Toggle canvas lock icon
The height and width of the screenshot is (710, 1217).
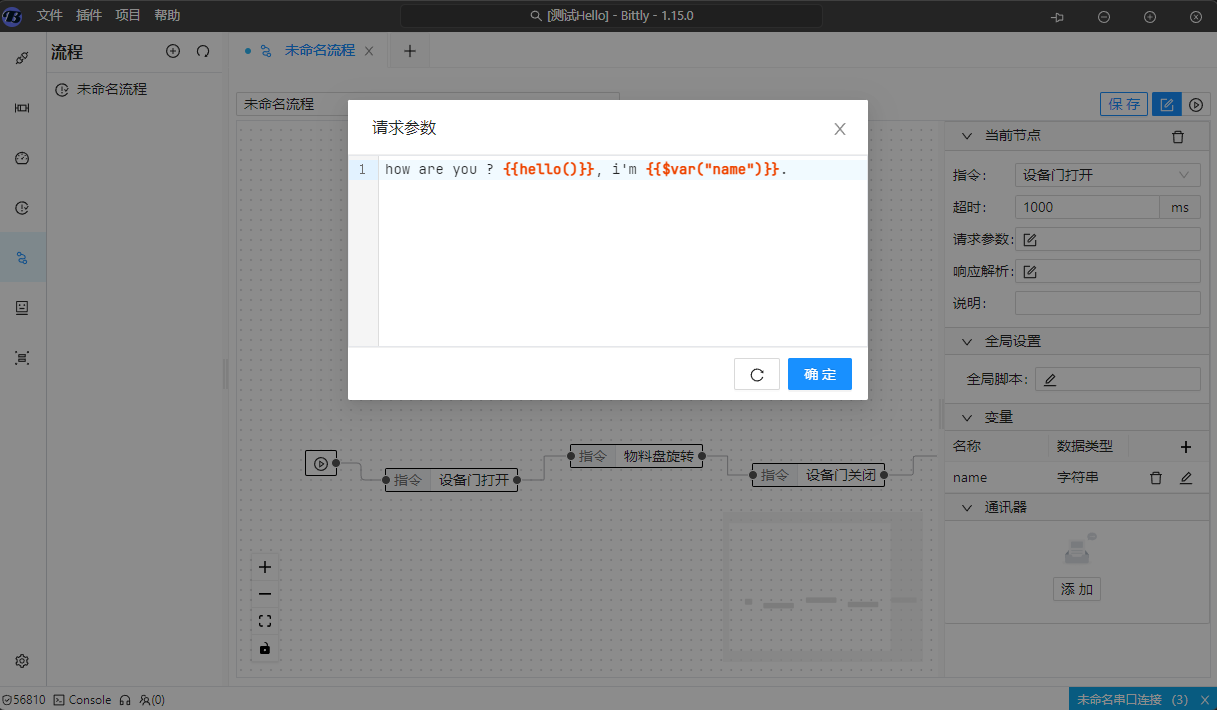(x=265, y=648)
